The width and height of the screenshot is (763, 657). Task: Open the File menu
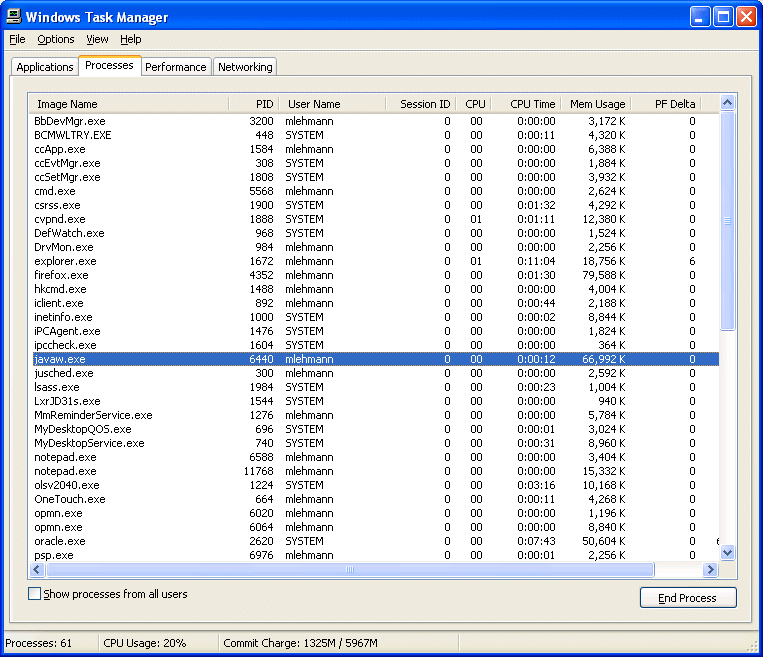click(x=17, y=39)
